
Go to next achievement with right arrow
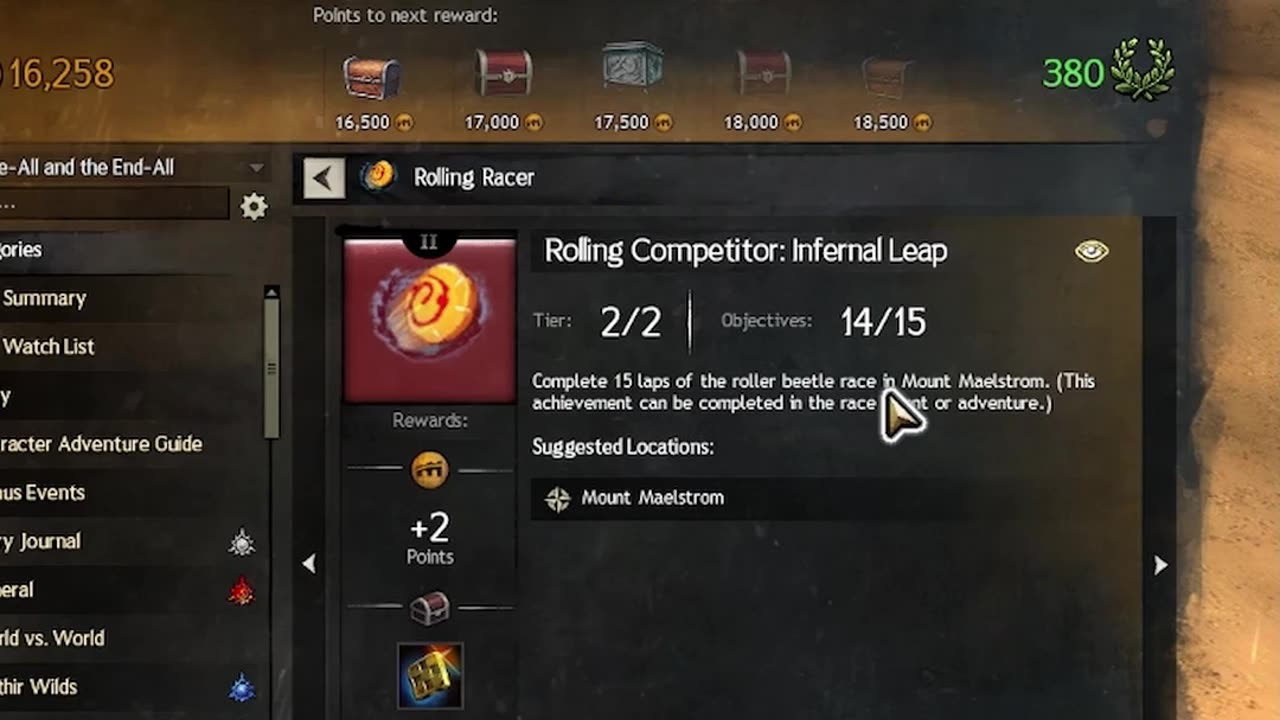pyautogui.click(x=1160, y=565)
